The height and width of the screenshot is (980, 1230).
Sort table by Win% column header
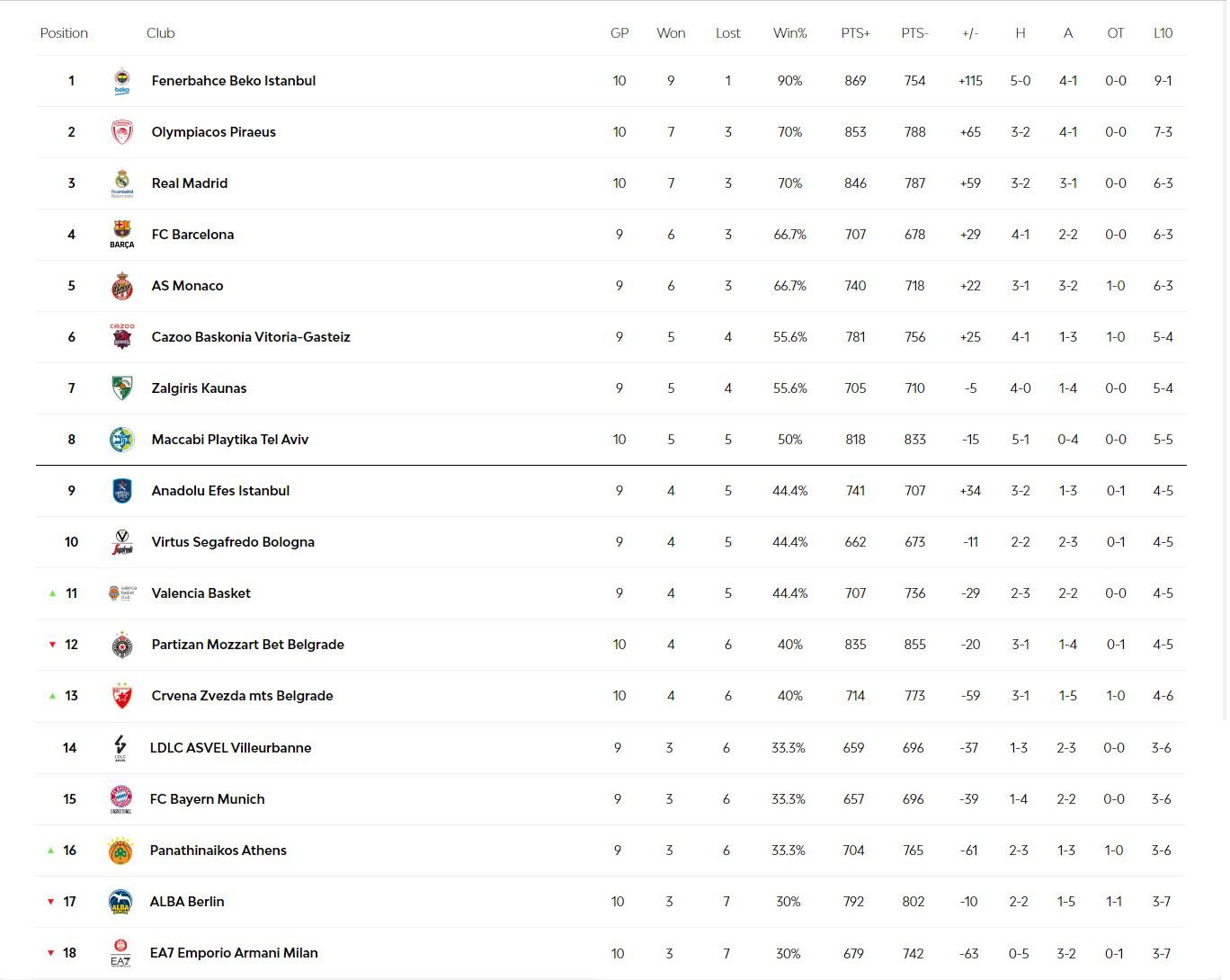click(789, 33)
